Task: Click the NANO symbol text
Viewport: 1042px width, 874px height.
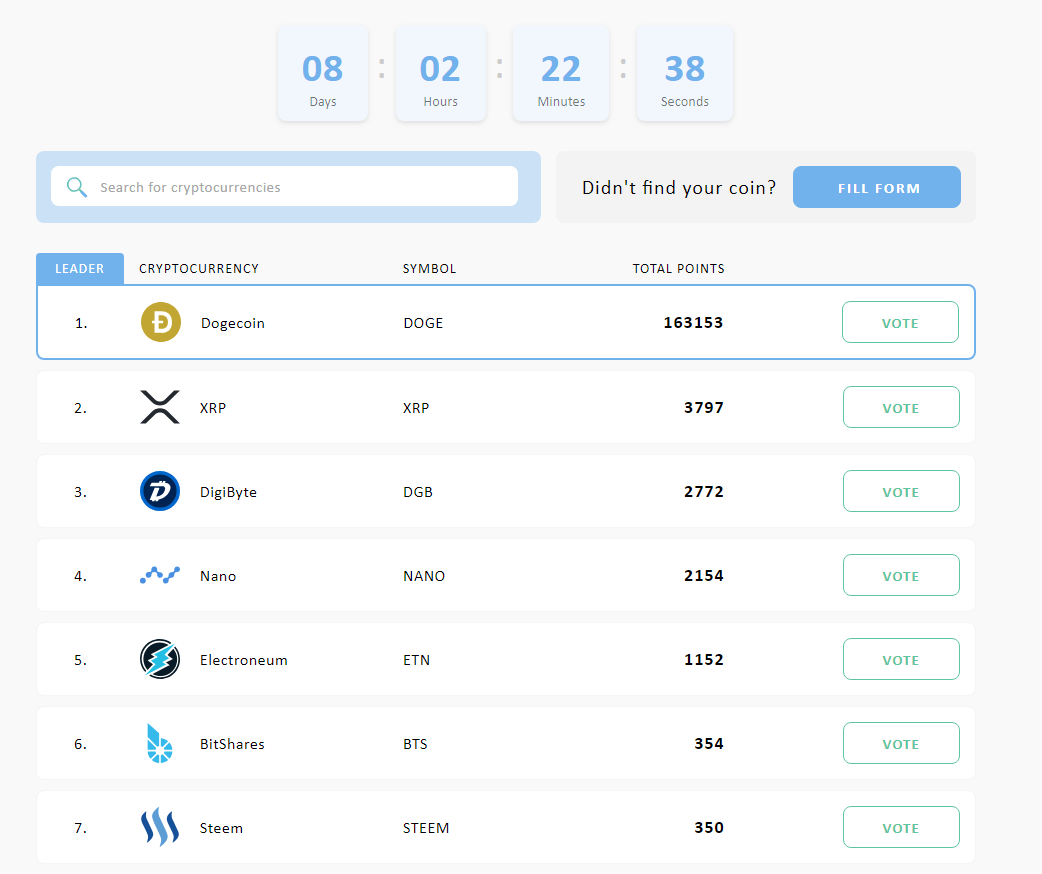Action: point(424,576)
